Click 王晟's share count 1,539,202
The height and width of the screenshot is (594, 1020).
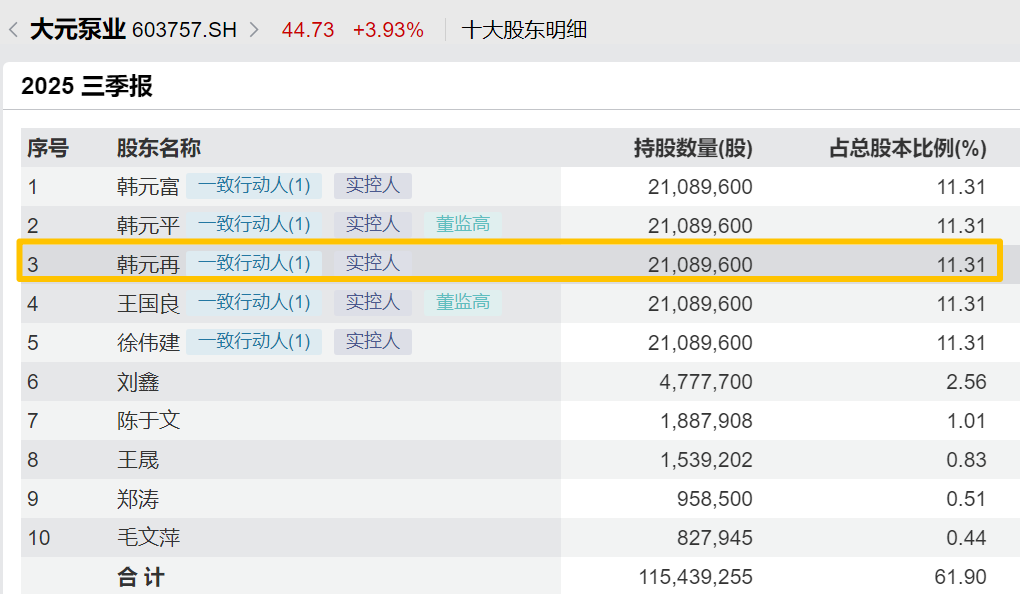pyautogui.click(x=706, y=460)
